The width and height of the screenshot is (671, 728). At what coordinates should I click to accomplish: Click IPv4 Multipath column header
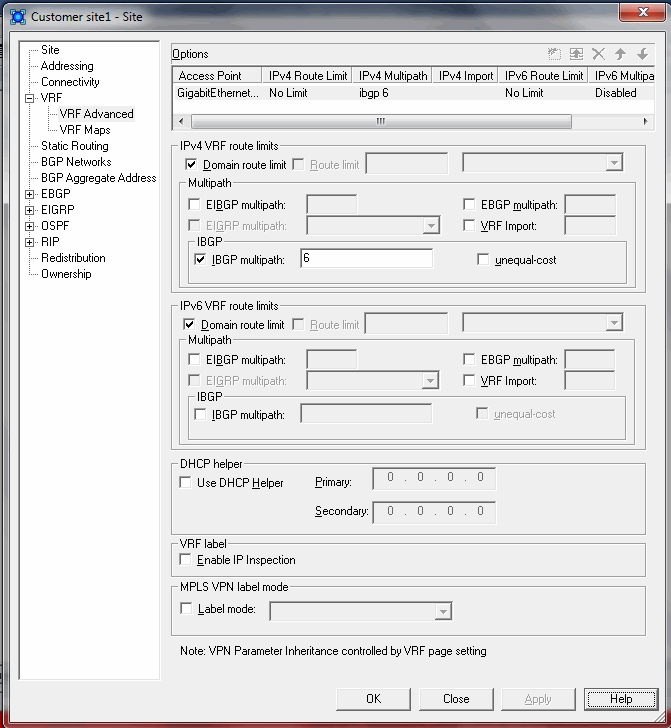tap(392, 76)
